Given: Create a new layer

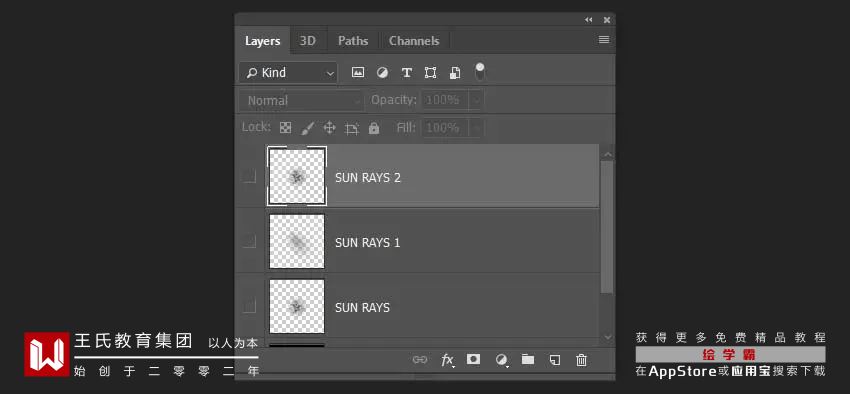Looking at the screenshot, I should click(x=555, y=360).
